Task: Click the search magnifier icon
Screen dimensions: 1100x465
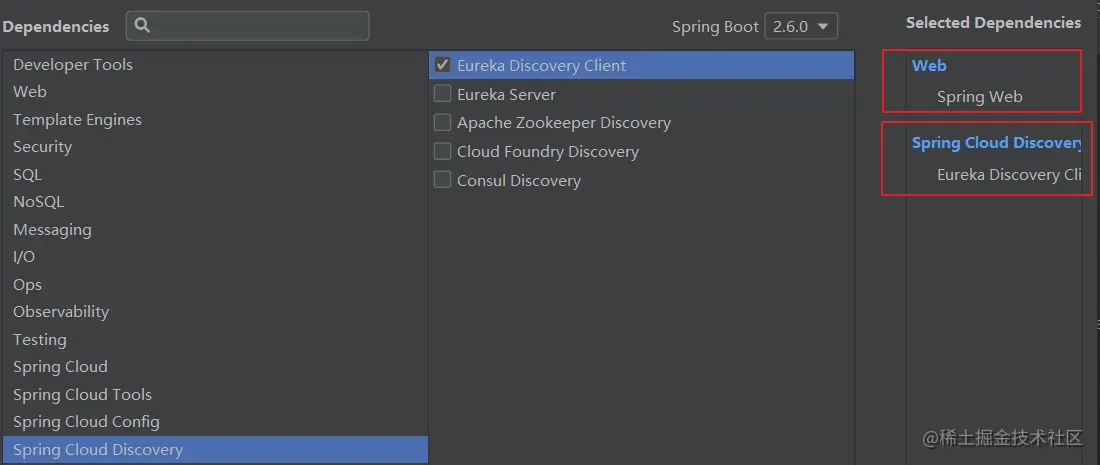Action: [x=142, y=26]
